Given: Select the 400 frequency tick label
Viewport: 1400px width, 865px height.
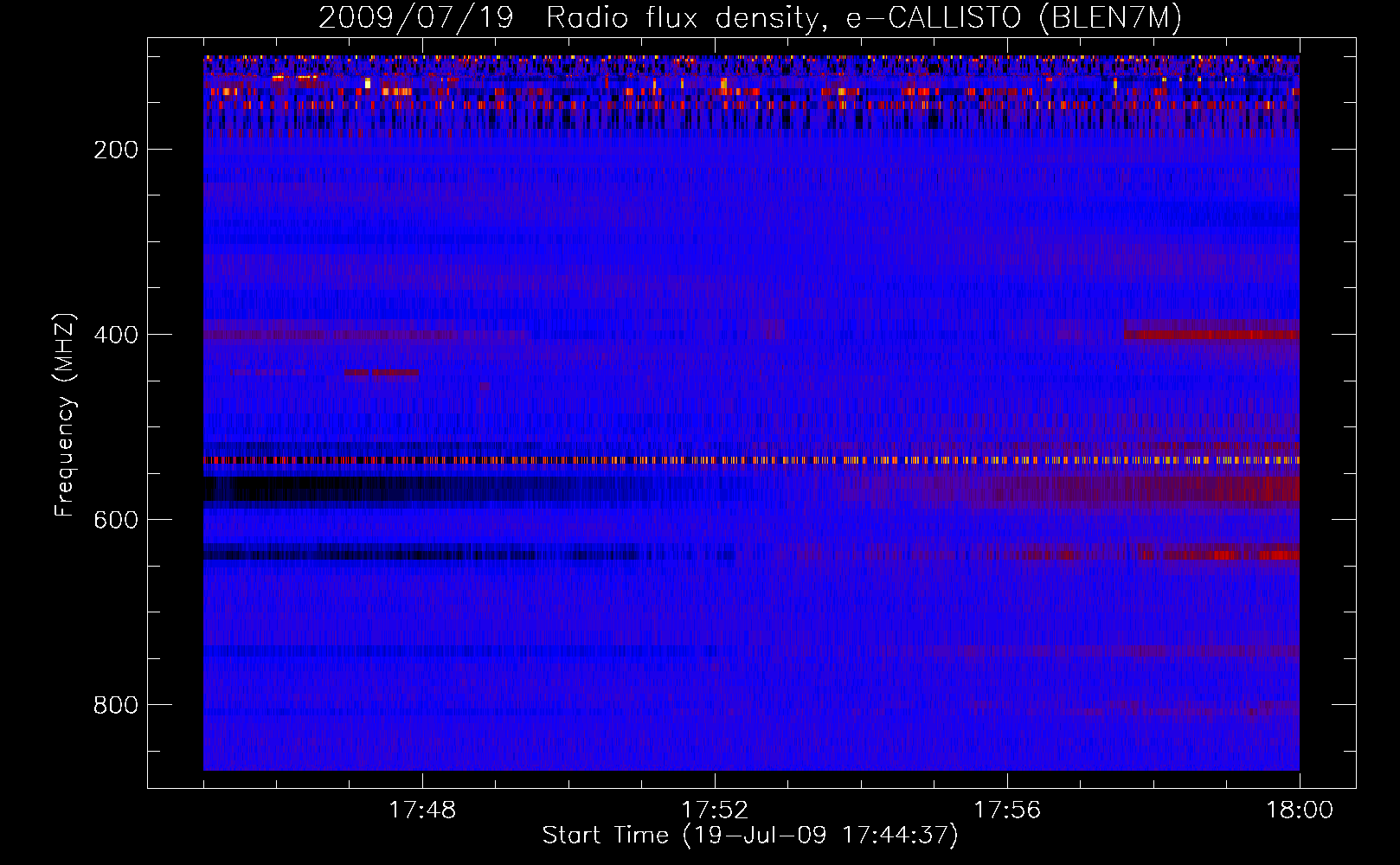Looking at the screenshot, I should 117,335.
